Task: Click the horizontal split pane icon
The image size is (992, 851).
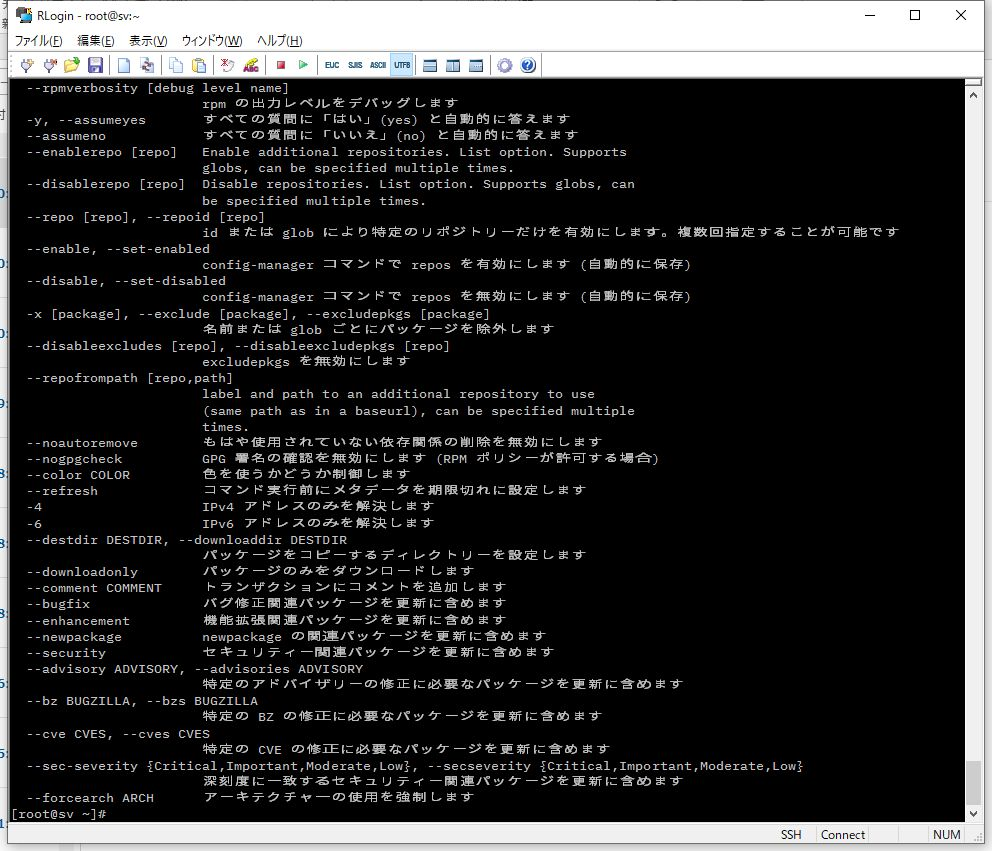Action: [430, 65]
